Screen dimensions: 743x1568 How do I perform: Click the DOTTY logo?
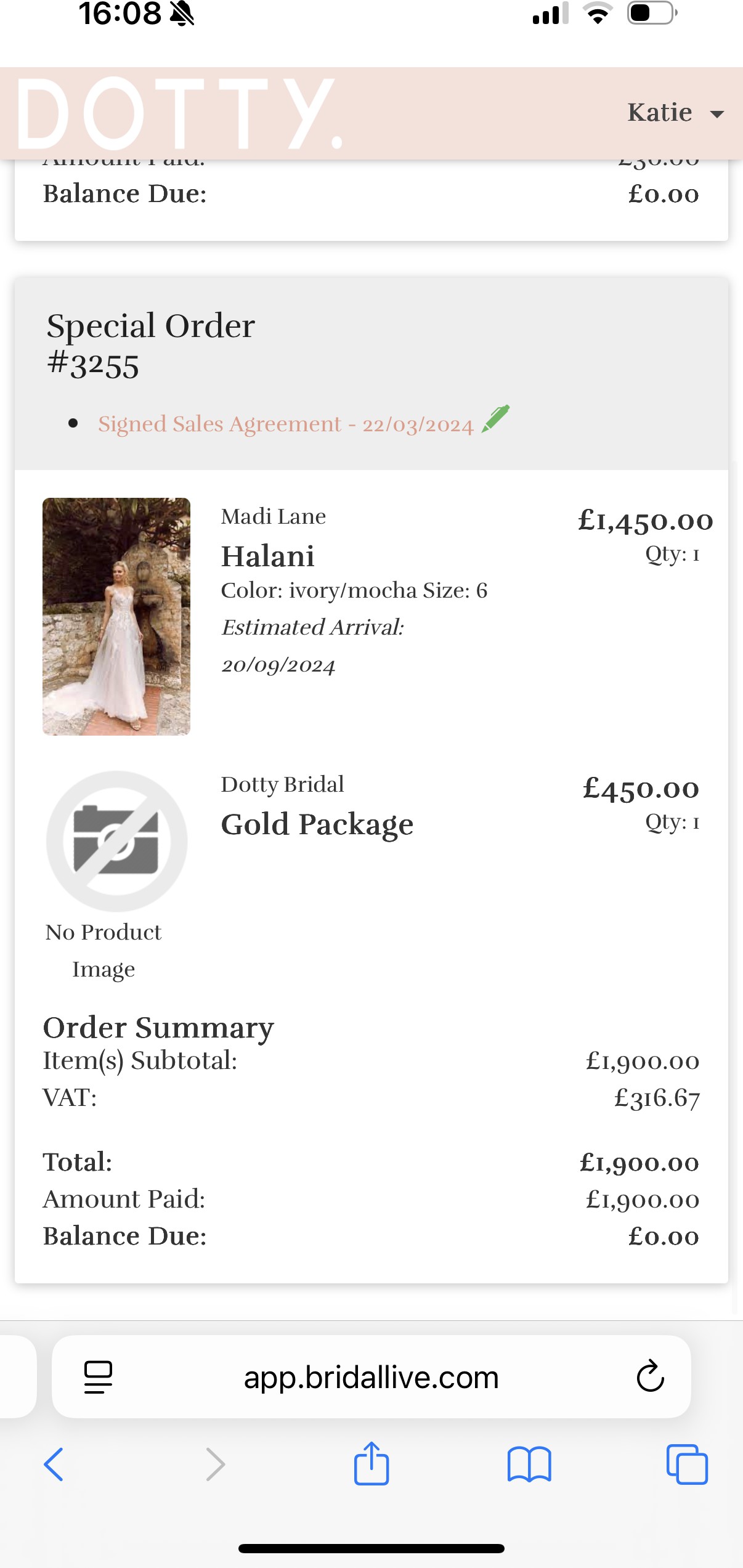click(x=180, y=114)
